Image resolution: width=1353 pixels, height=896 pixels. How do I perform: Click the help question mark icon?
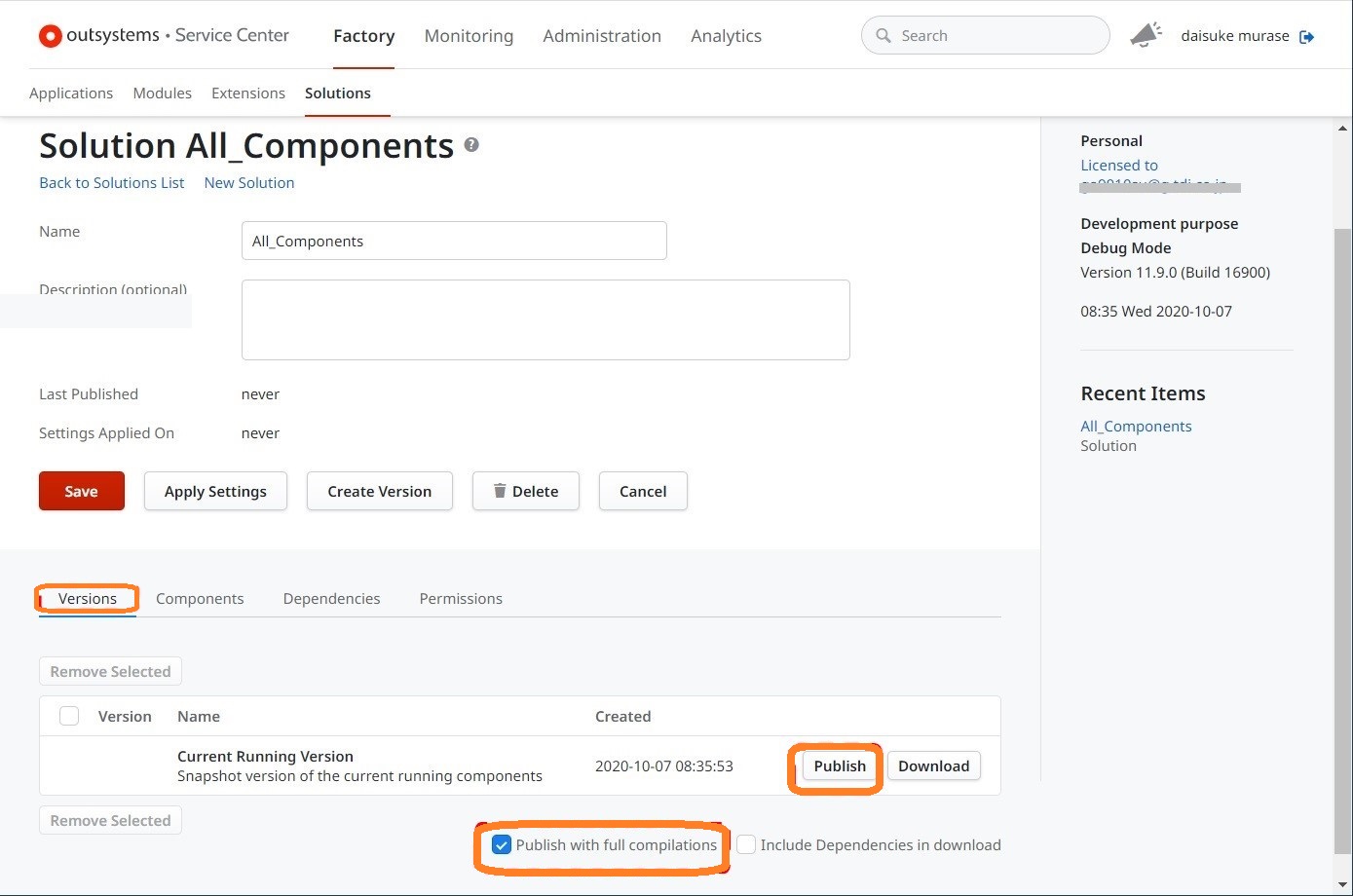tap(471, 145)
